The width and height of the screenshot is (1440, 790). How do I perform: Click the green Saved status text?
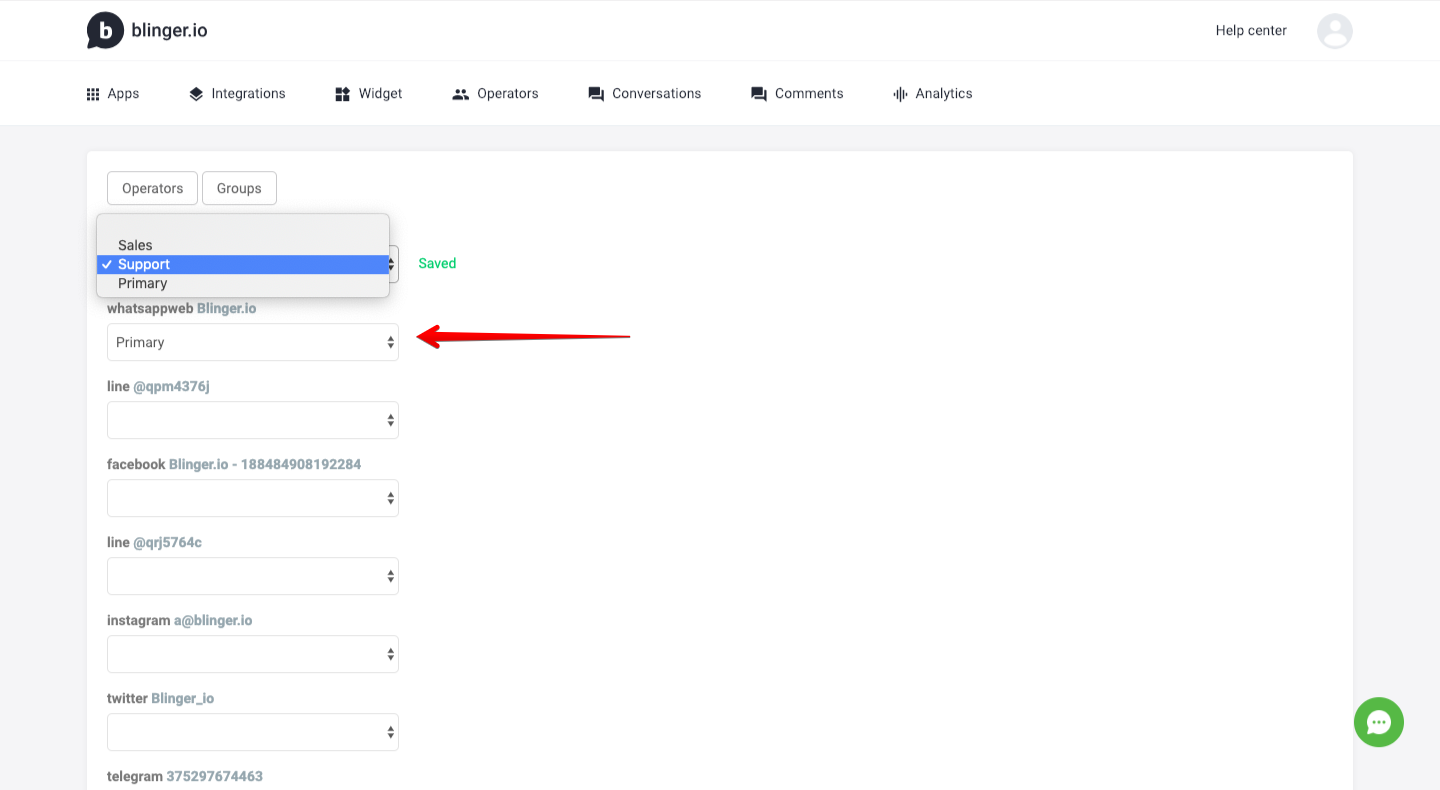point(437,264)
